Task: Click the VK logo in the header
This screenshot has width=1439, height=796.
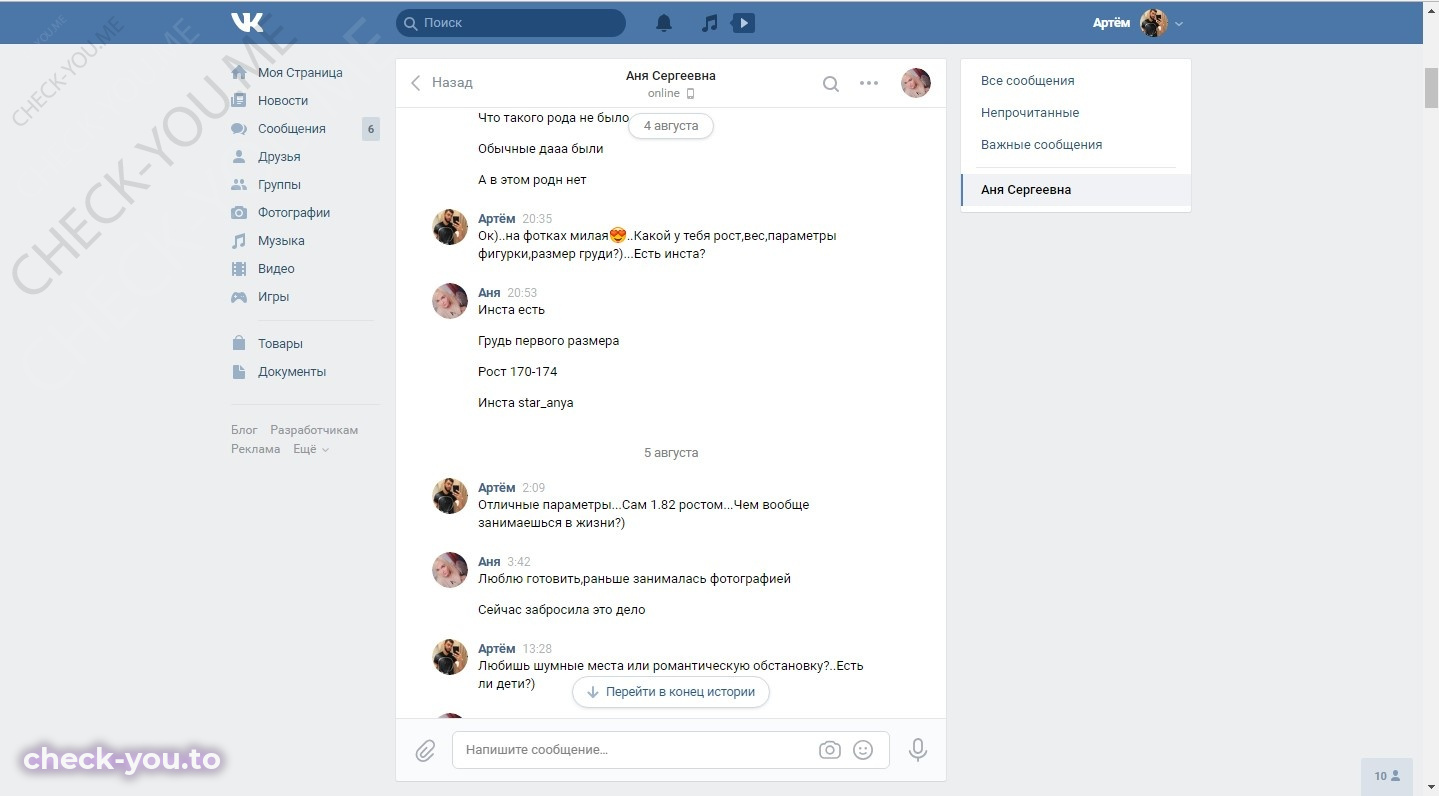Action: click(x=247, y=22)
